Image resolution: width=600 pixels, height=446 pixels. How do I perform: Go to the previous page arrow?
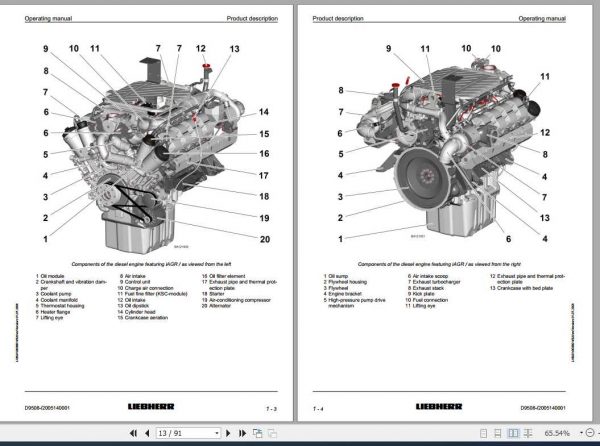coord(147,433)
